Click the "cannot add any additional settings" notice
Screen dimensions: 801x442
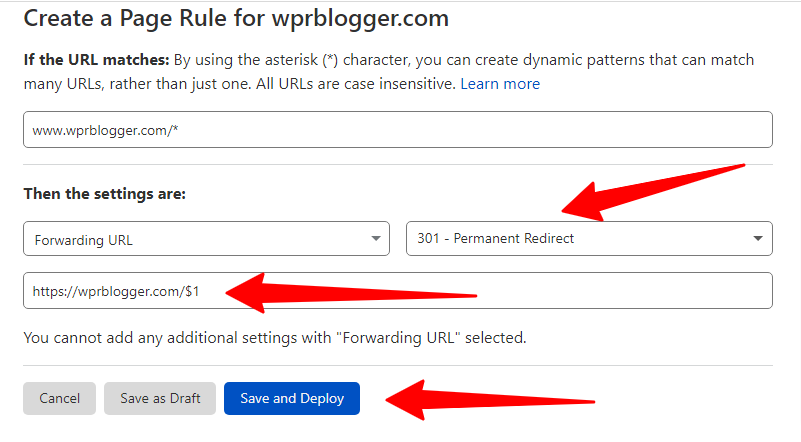(x=275, y=337)
